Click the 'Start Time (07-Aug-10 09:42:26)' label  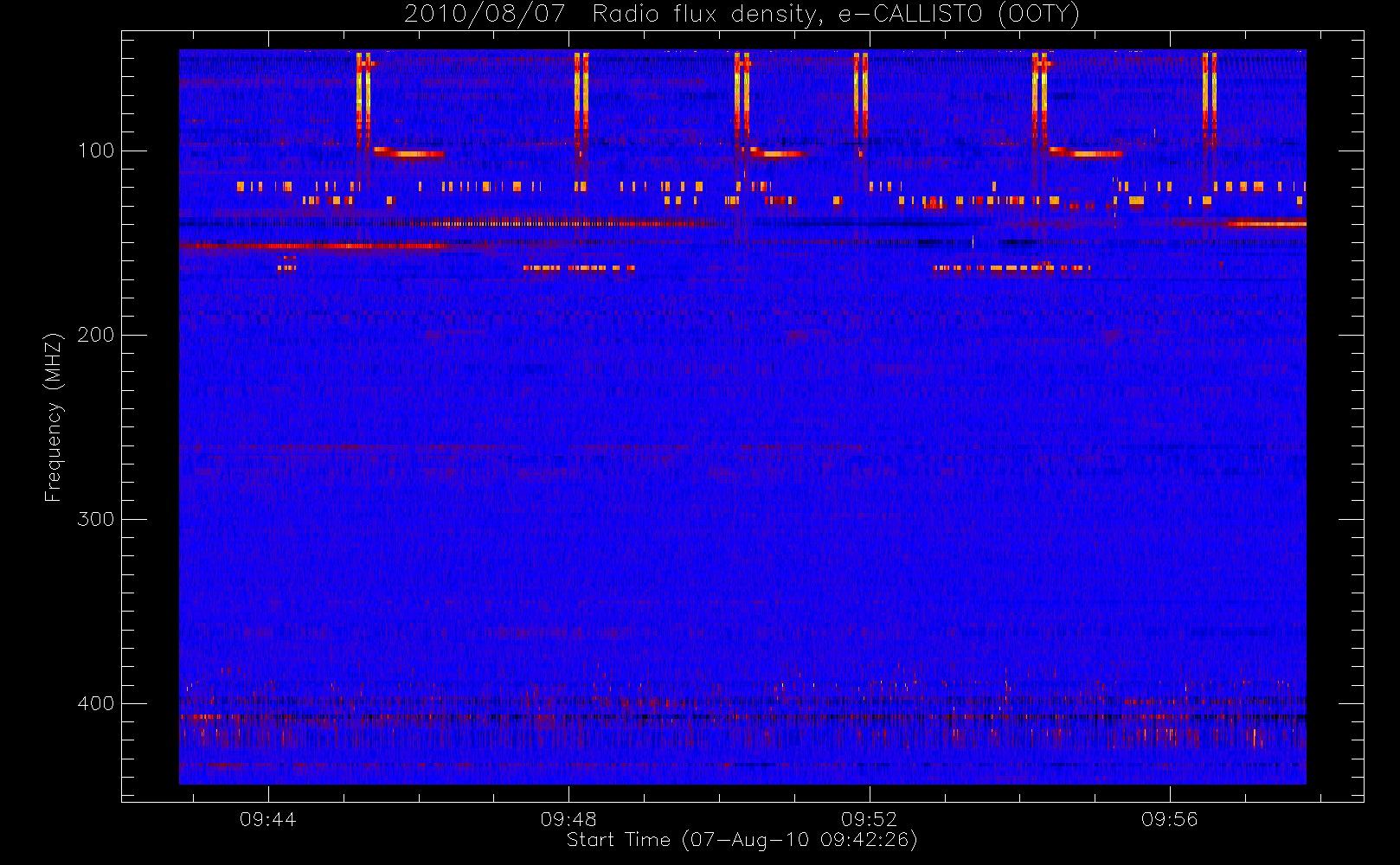pyautogui.click(x=742, y=840)
